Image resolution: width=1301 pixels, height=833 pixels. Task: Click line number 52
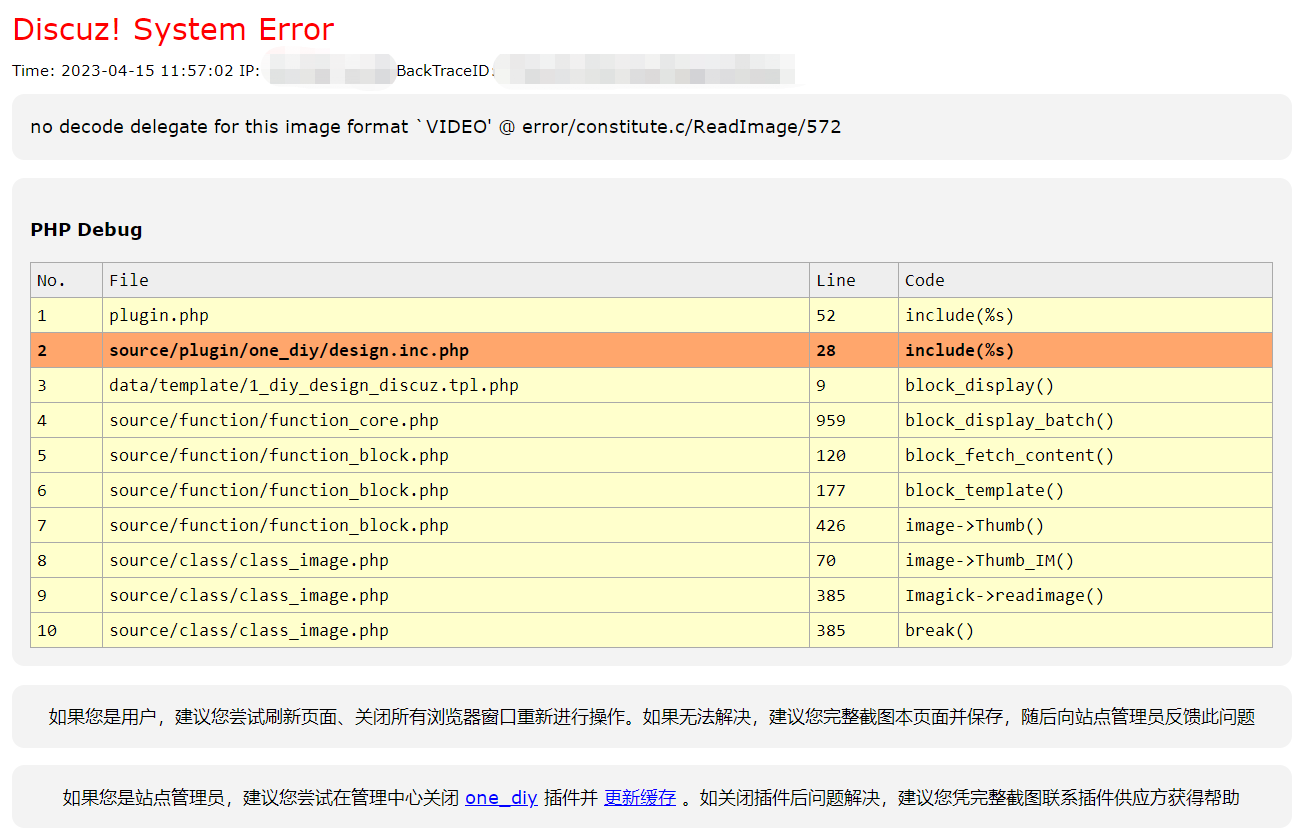point(853,315)
